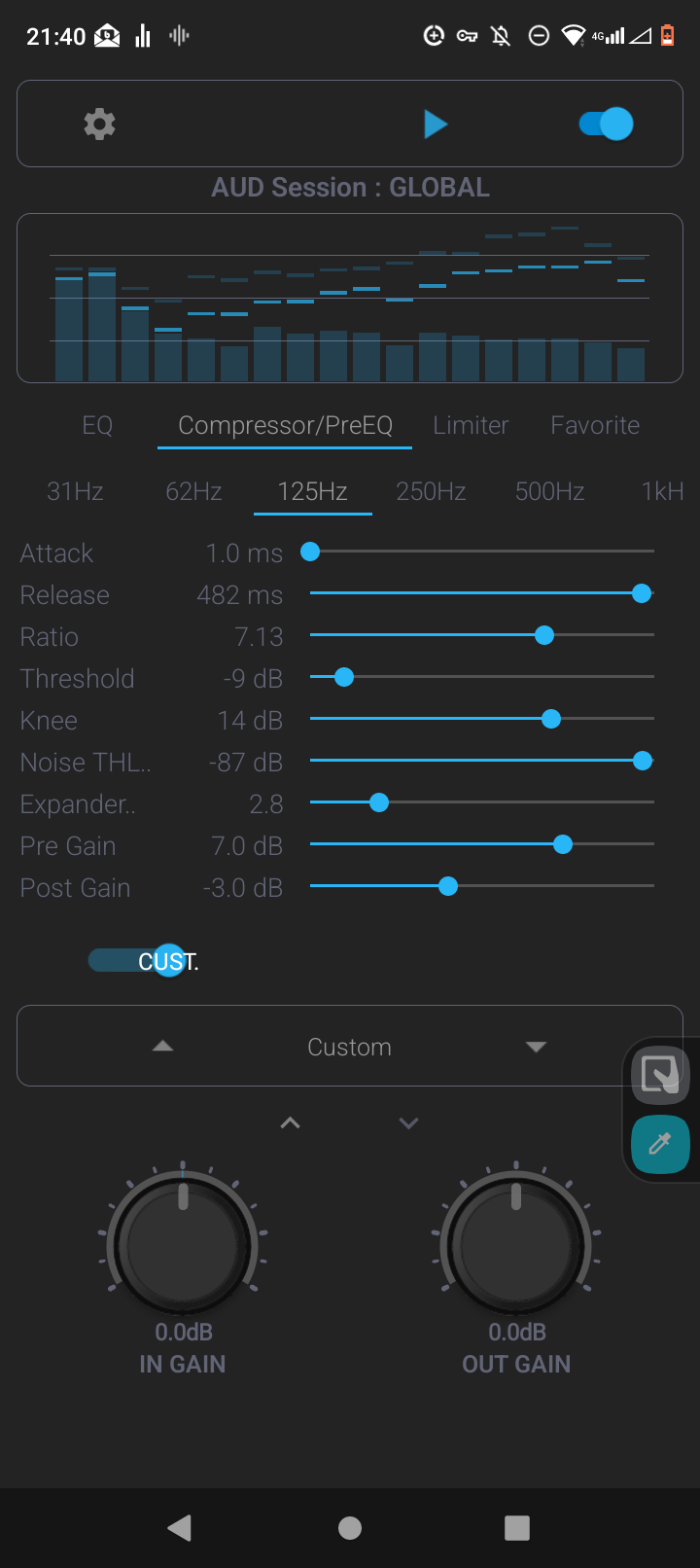Tap the down chevron above gain knobs

[408, 1123]
